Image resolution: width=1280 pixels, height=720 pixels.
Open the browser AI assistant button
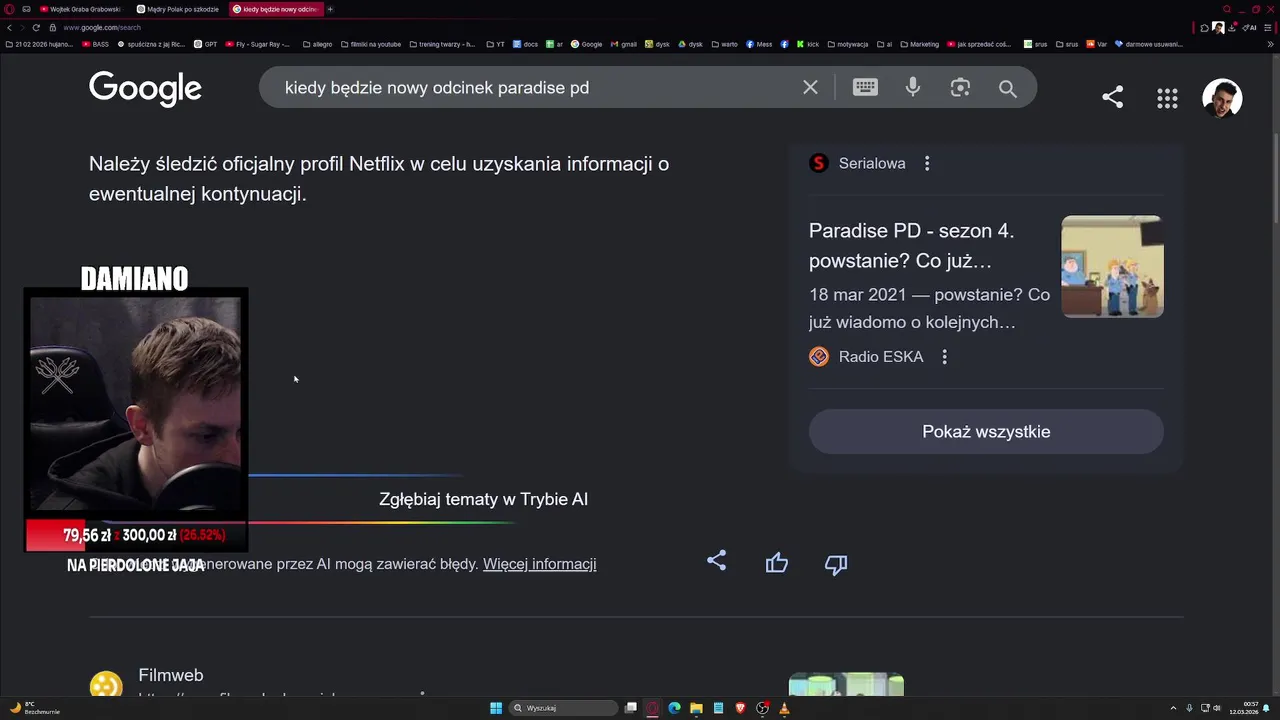pyautogui.click(x=1249, y=28)
